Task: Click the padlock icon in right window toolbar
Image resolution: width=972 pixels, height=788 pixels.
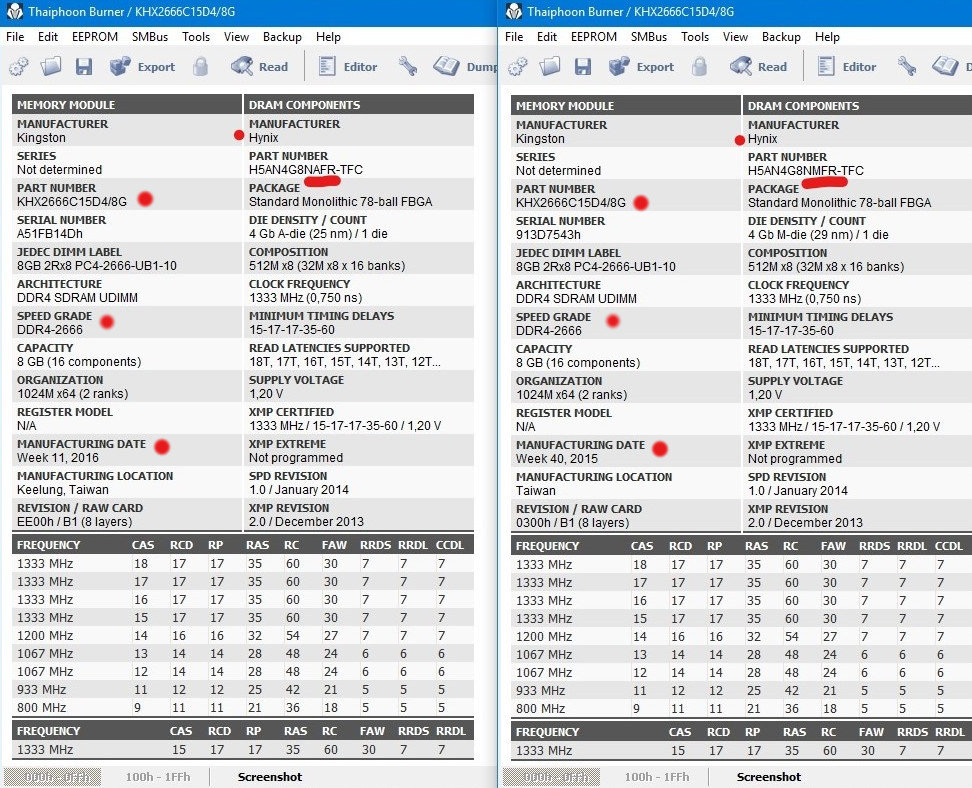Action: tap(699, 66)
